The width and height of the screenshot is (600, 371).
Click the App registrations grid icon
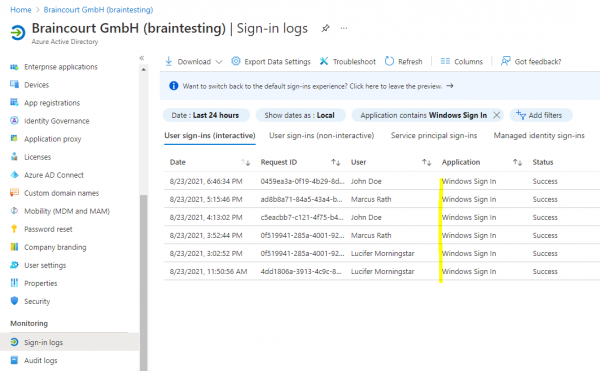click(x=14, y=102)
